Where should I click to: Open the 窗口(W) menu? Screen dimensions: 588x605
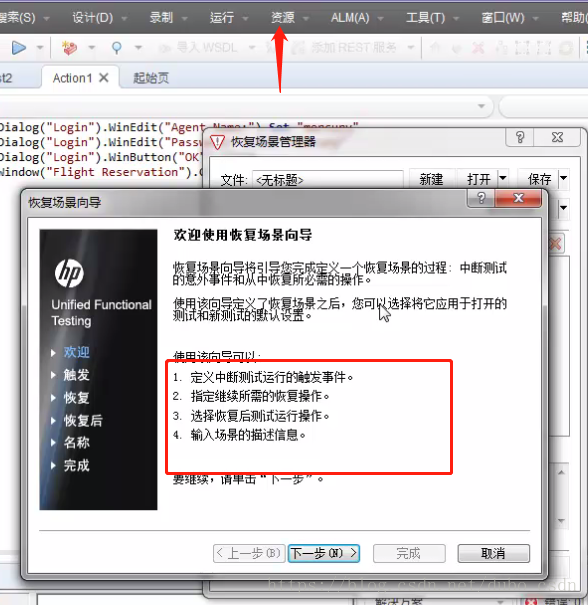coord(503,18)
